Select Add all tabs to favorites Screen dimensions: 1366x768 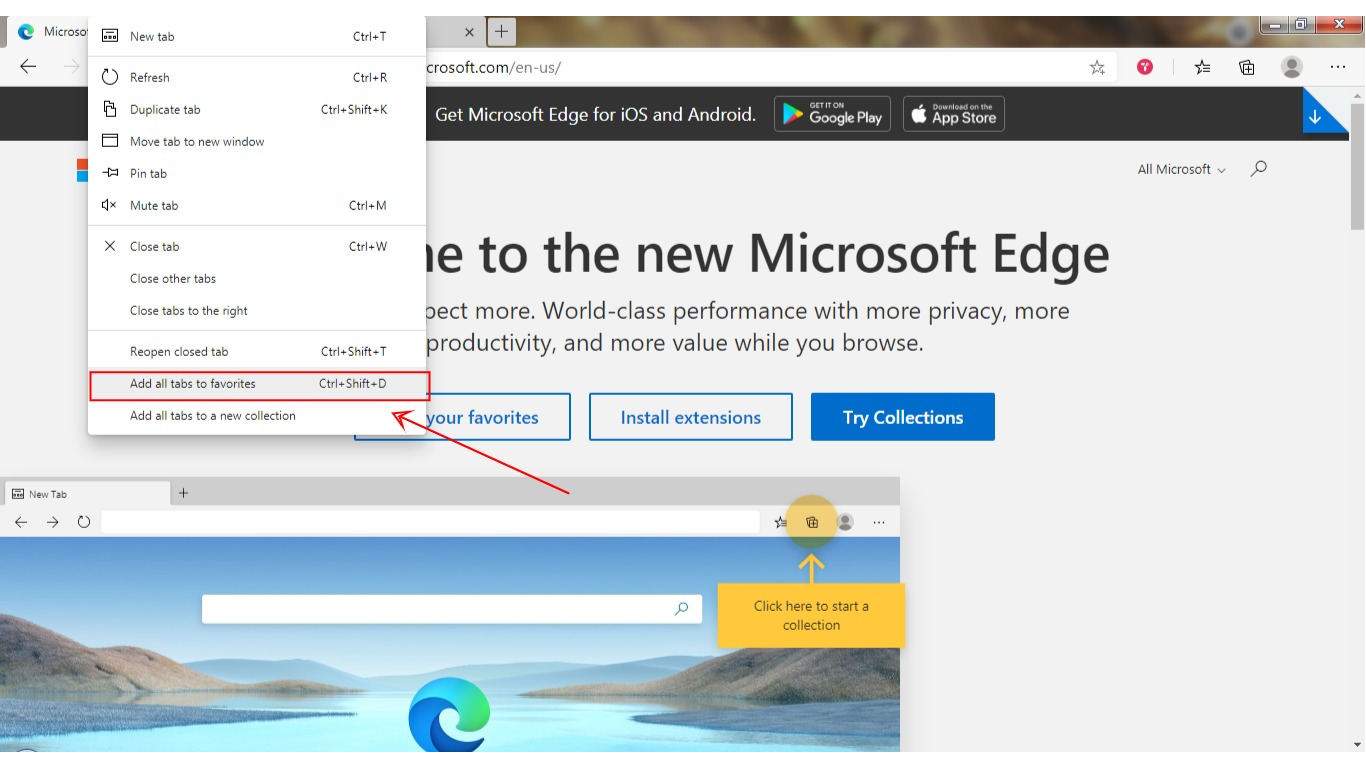pos(257,383)
